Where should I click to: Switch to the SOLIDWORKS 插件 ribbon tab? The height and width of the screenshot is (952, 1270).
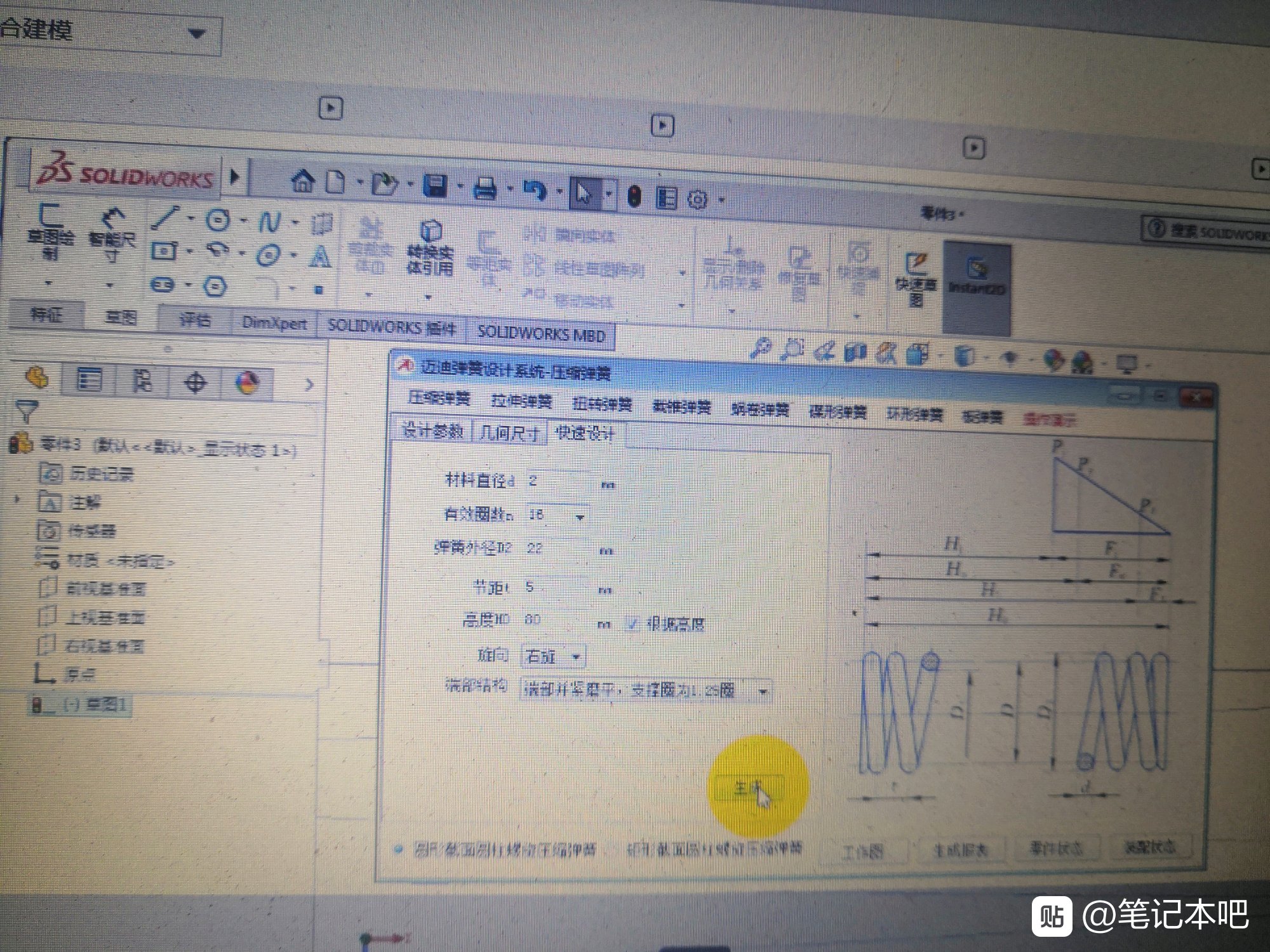tap(392, 327)
